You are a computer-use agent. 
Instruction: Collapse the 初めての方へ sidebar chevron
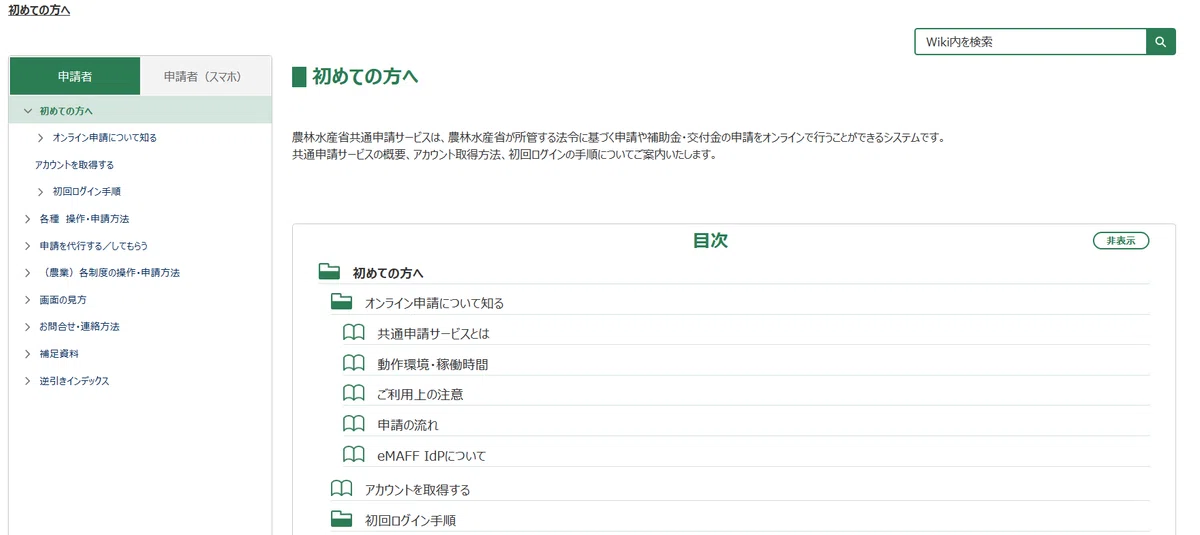(27, 110)
